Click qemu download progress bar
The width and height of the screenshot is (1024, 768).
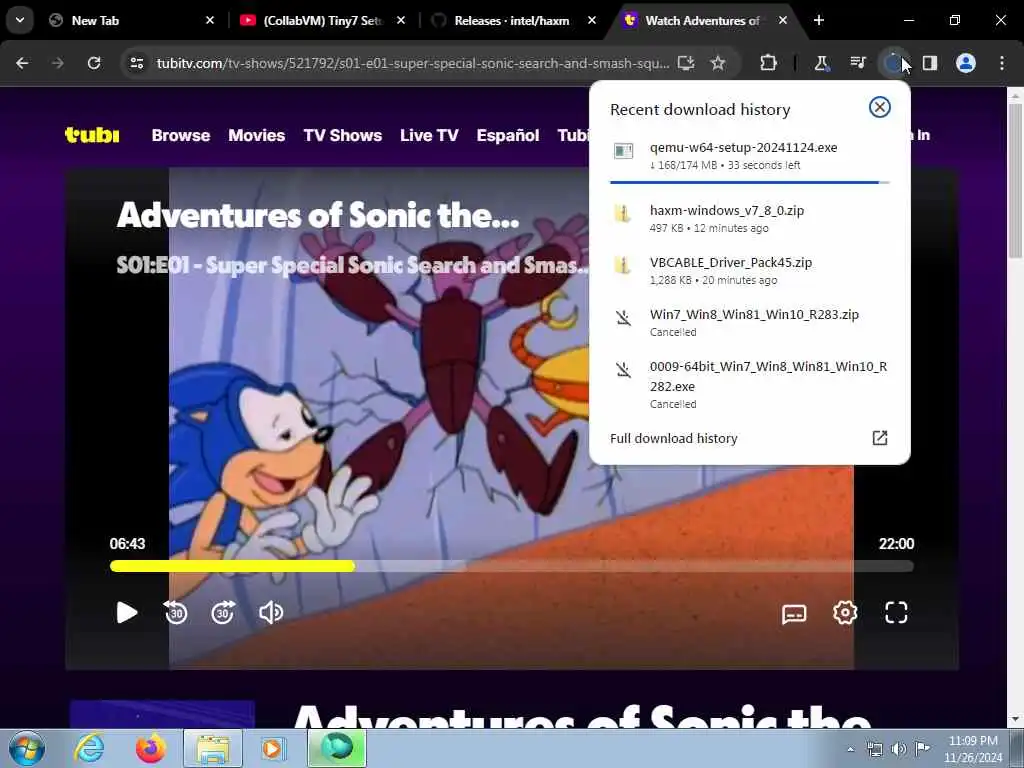(750, 182)
